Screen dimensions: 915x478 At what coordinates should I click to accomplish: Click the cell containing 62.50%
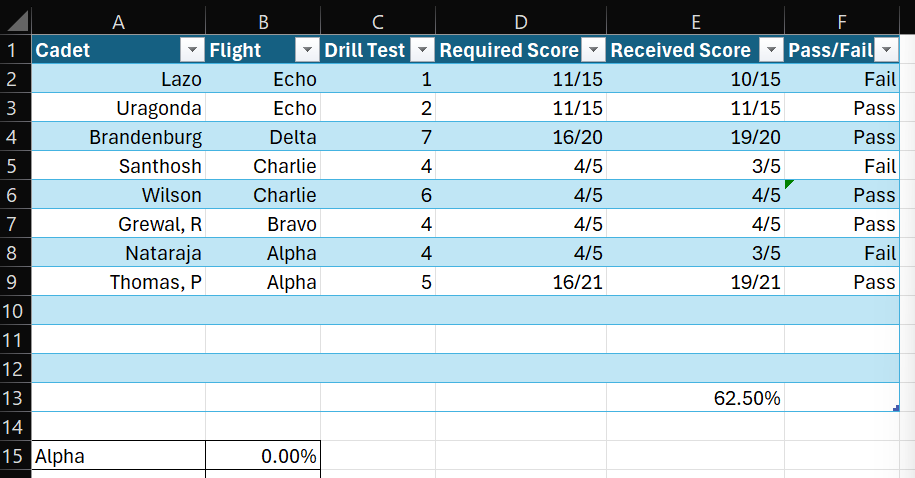[696, 397]
